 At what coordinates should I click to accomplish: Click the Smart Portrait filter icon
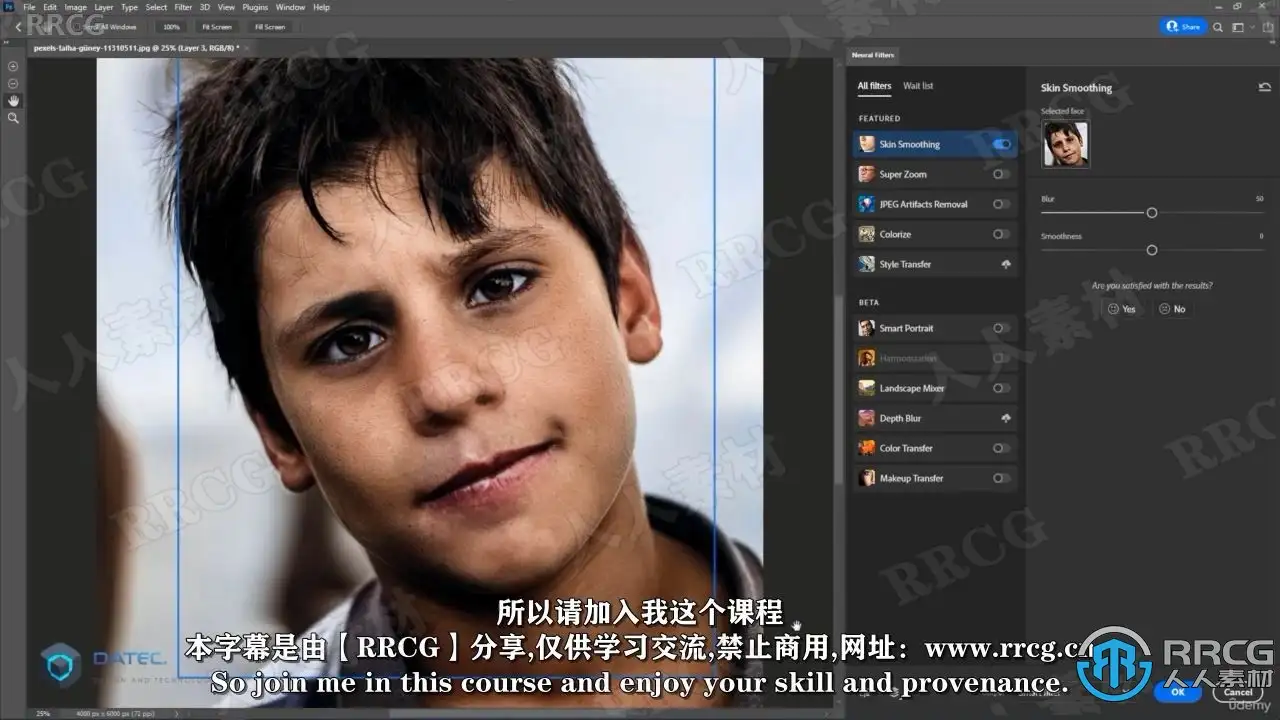click(x=866, y=328)
